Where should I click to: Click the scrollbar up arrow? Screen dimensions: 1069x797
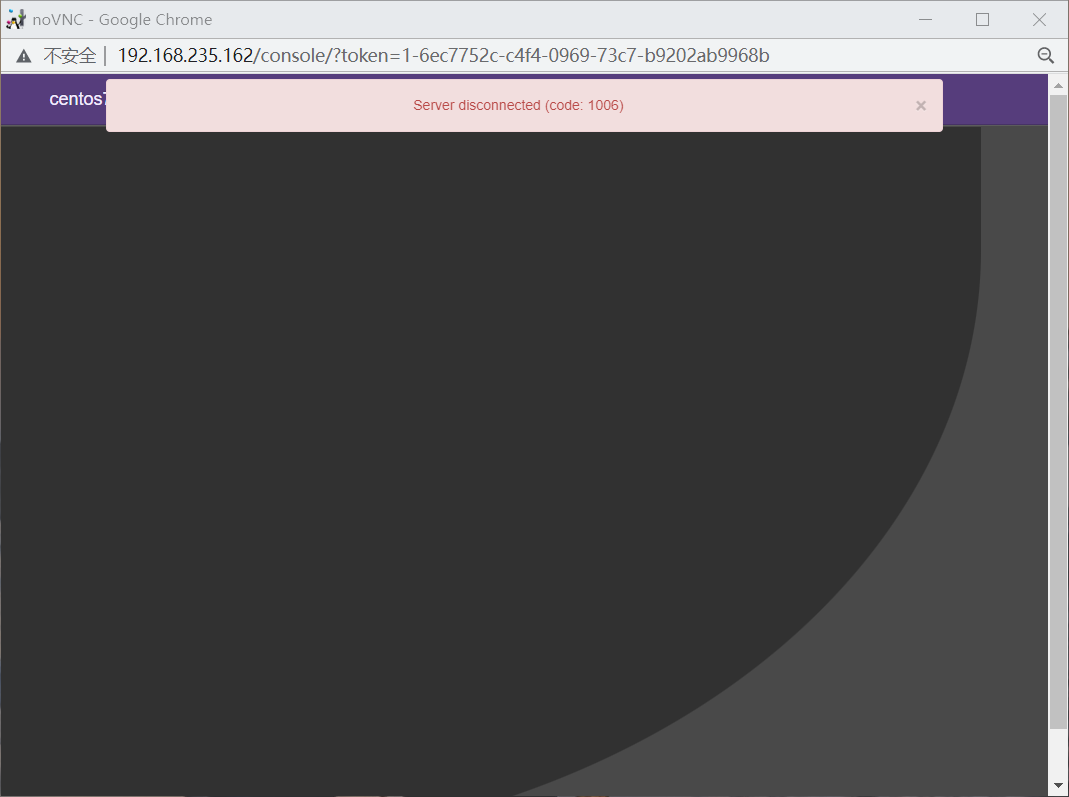coord(1058,85)
